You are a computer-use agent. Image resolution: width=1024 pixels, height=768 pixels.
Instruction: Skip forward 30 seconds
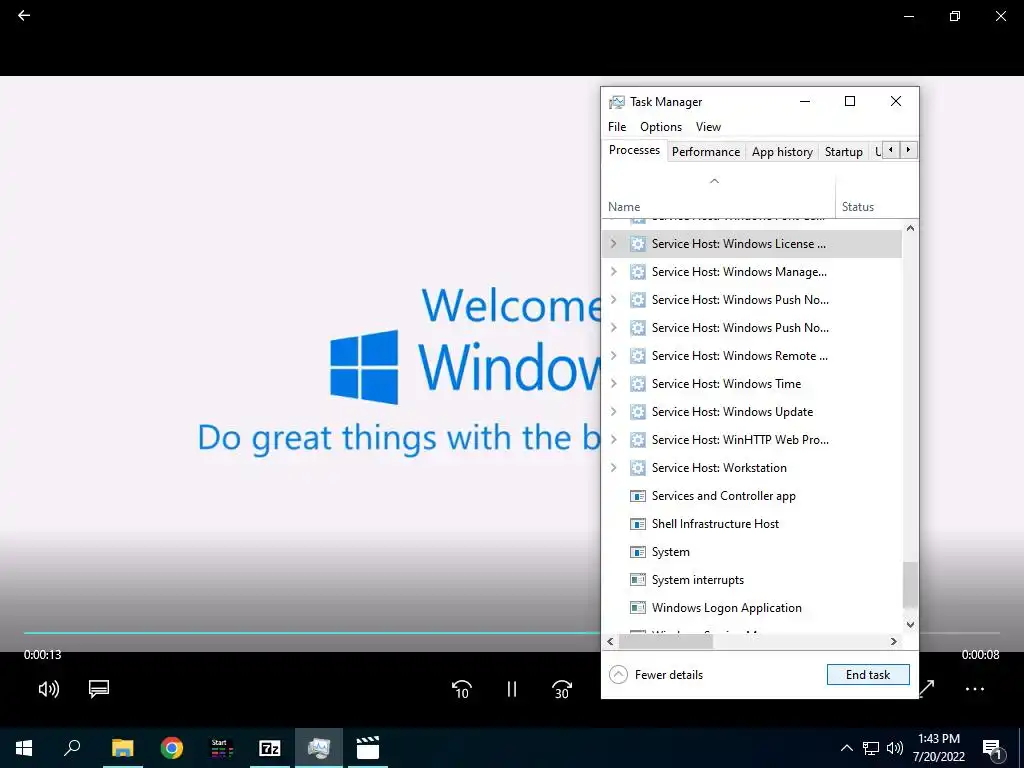(562, 689)
